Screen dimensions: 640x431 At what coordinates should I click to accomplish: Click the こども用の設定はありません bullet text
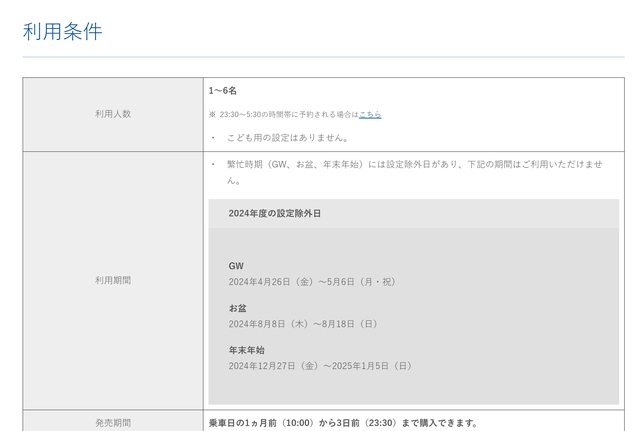coord(288,138)
